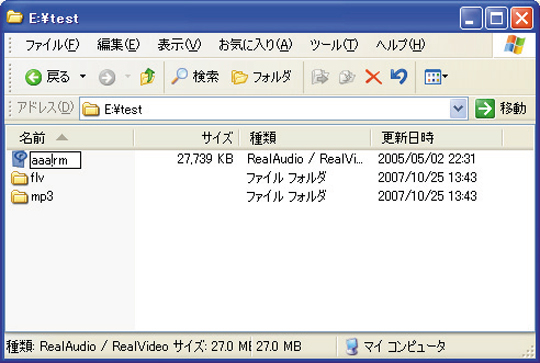Viewport: 540px width, 363px height.
Task: Toggle the Folders (フォルダ) pane
Action: tap(261, 77)
